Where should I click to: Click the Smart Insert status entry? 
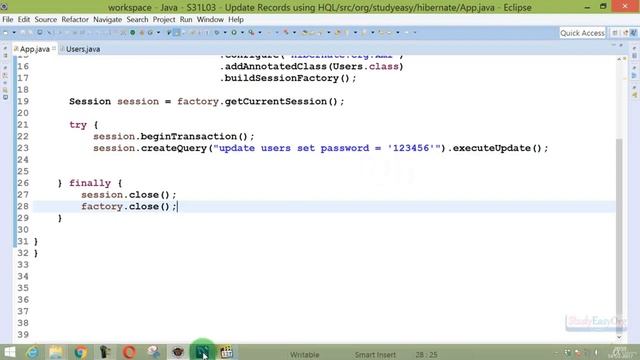pos(375,355)
